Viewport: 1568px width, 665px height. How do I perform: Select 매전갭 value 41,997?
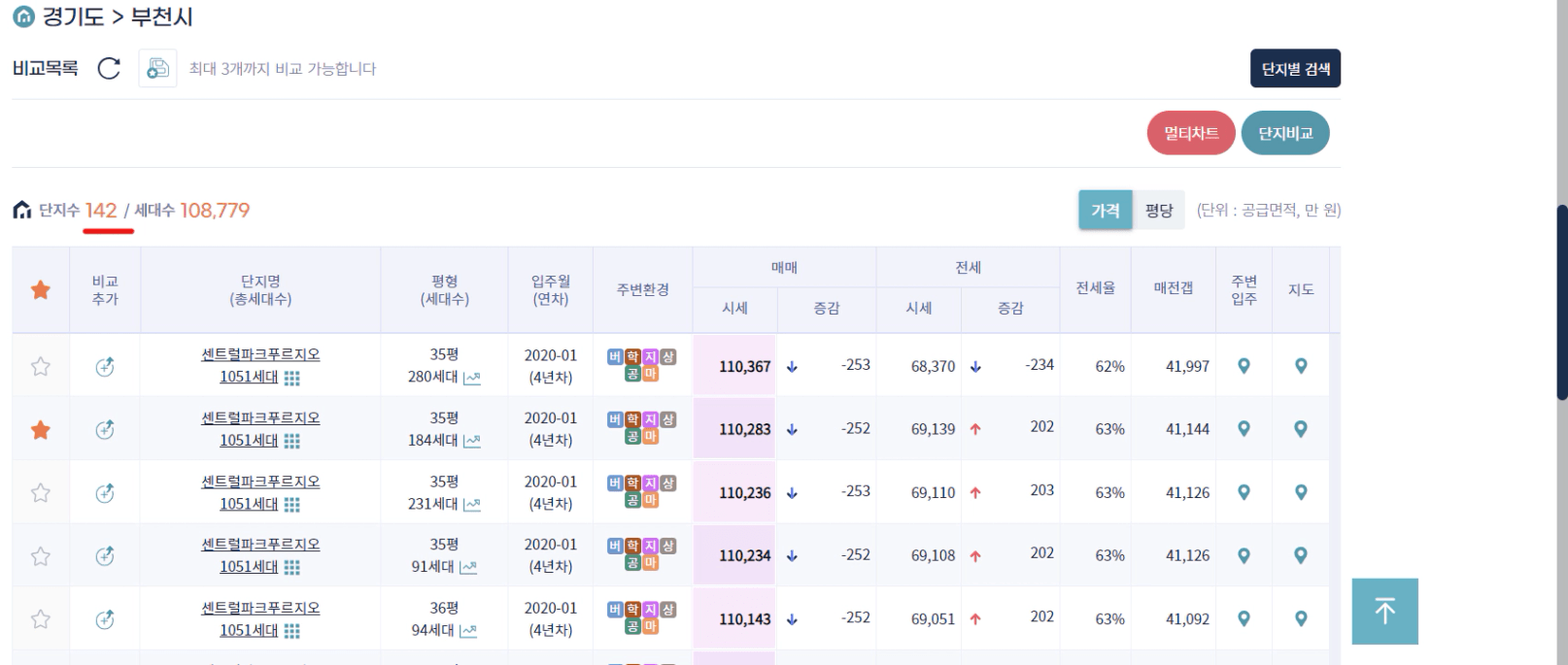click(x=1187, y=366)
